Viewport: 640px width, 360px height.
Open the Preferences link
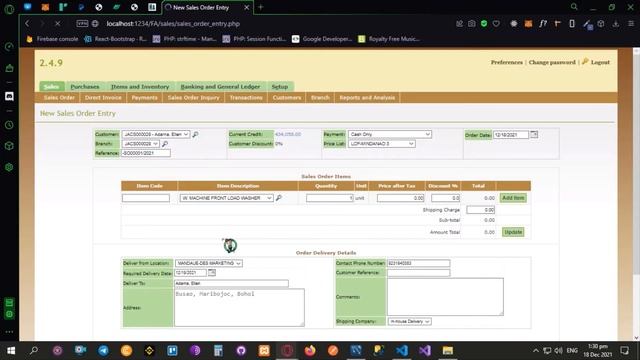coord(507,62)
